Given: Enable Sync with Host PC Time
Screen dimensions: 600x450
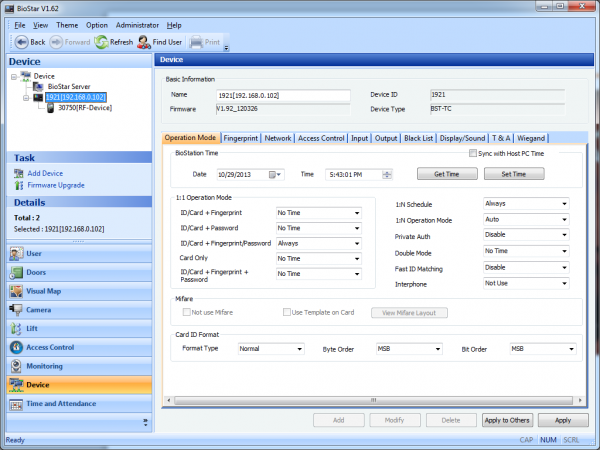Looking at the screenshot, I should 473,154.
